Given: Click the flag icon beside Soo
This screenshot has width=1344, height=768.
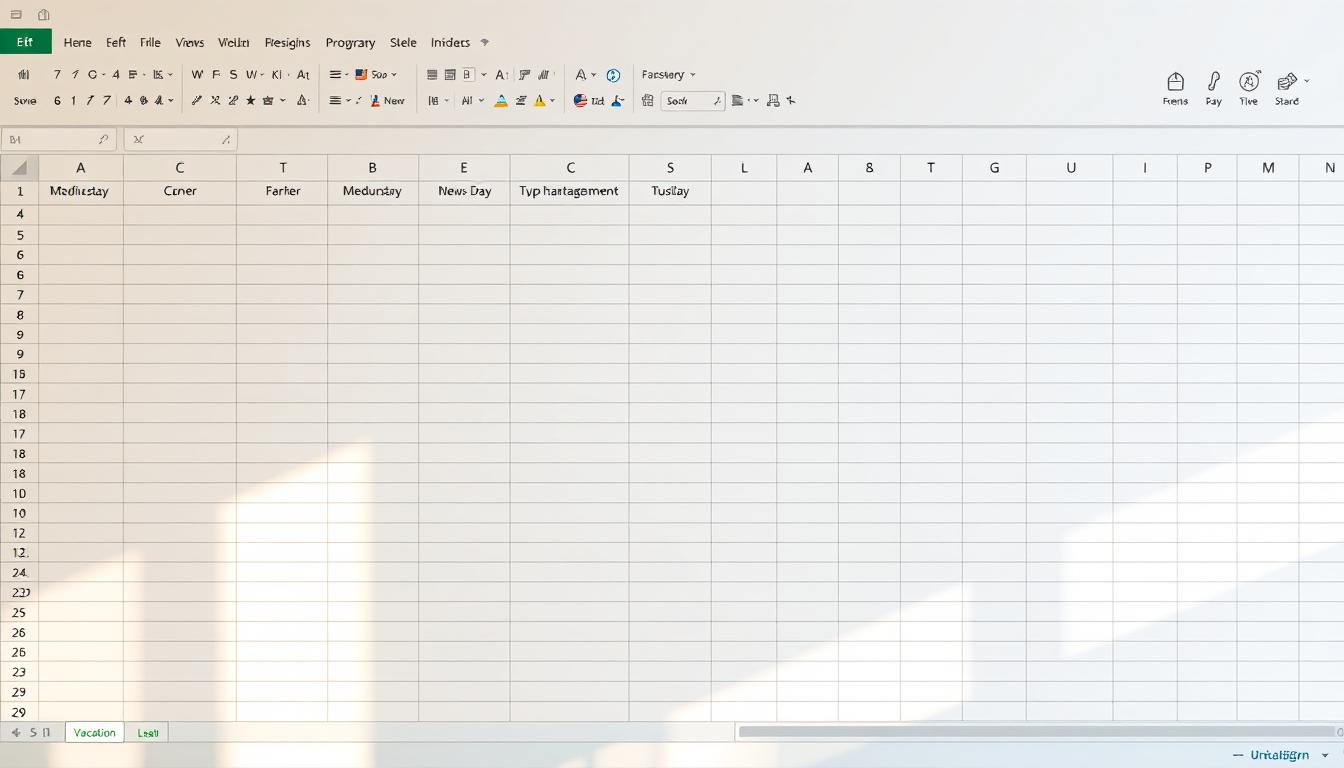Looking at the screenshot, I should (361, 75).
